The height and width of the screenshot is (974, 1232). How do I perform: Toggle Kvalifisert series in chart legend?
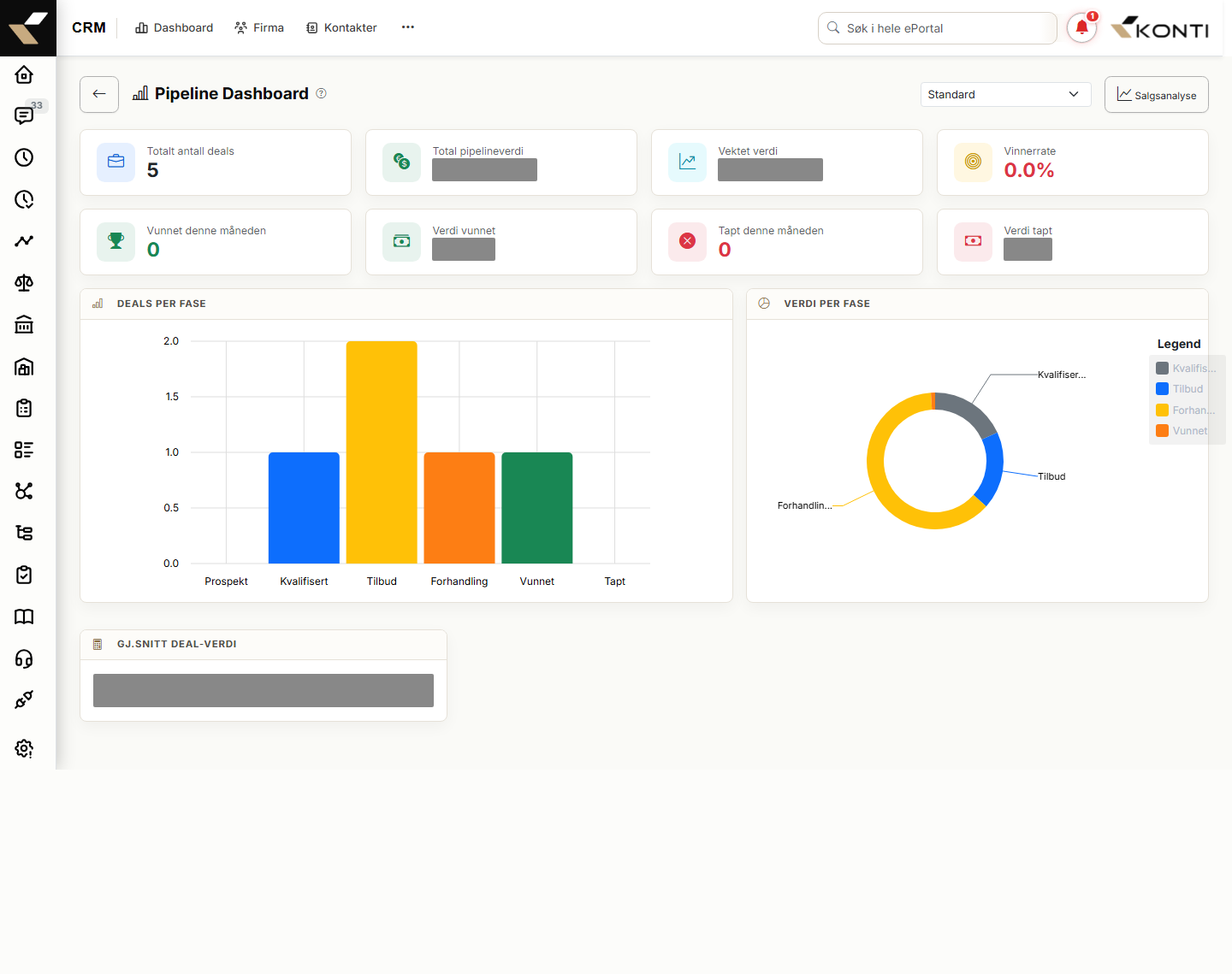pos(1186,369)
